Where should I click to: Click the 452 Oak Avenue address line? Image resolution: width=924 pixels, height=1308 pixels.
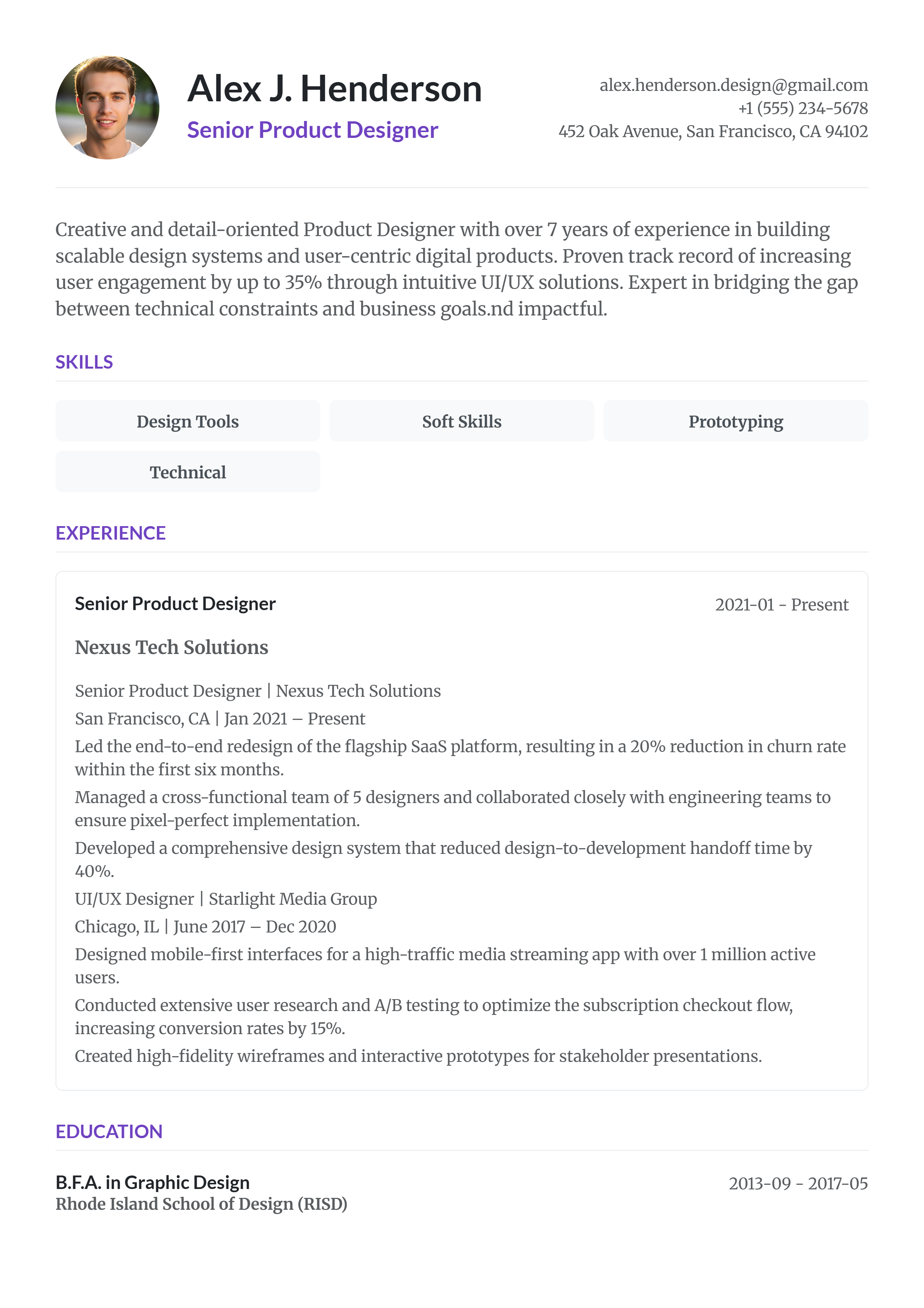click(713, 132)
